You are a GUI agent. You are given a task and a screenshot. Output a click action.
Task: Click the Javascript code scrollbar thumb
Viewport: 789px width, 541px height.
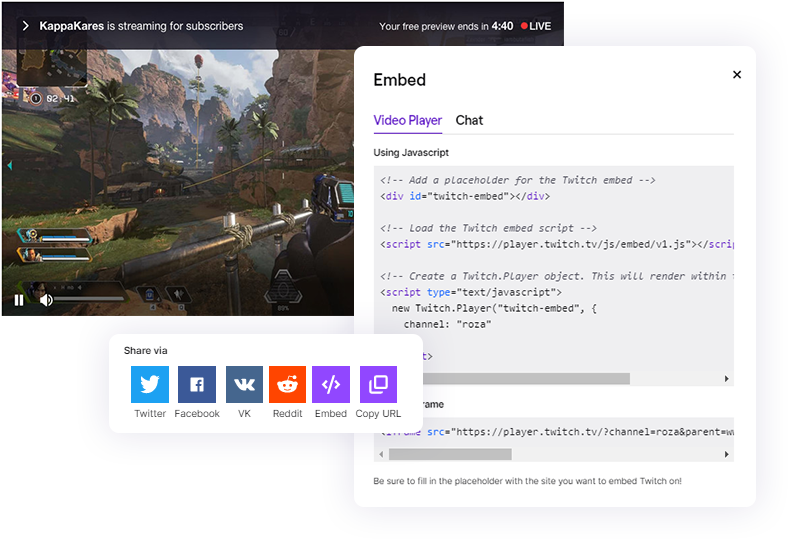(526, 378)
